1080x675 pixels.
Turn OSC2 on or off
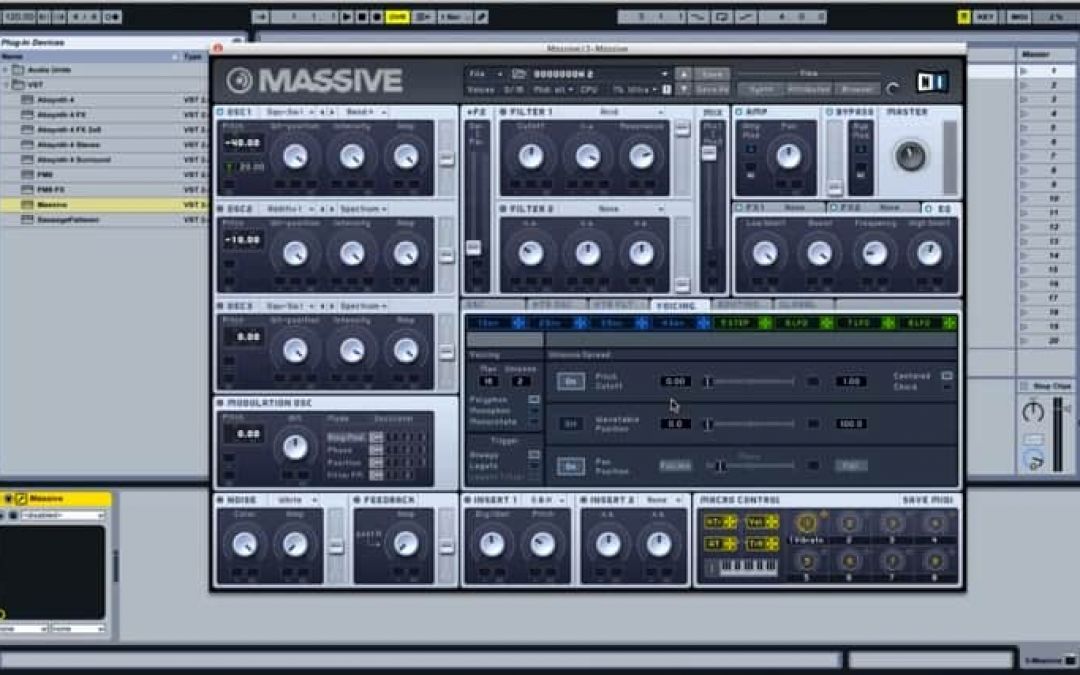coord(220,209)
